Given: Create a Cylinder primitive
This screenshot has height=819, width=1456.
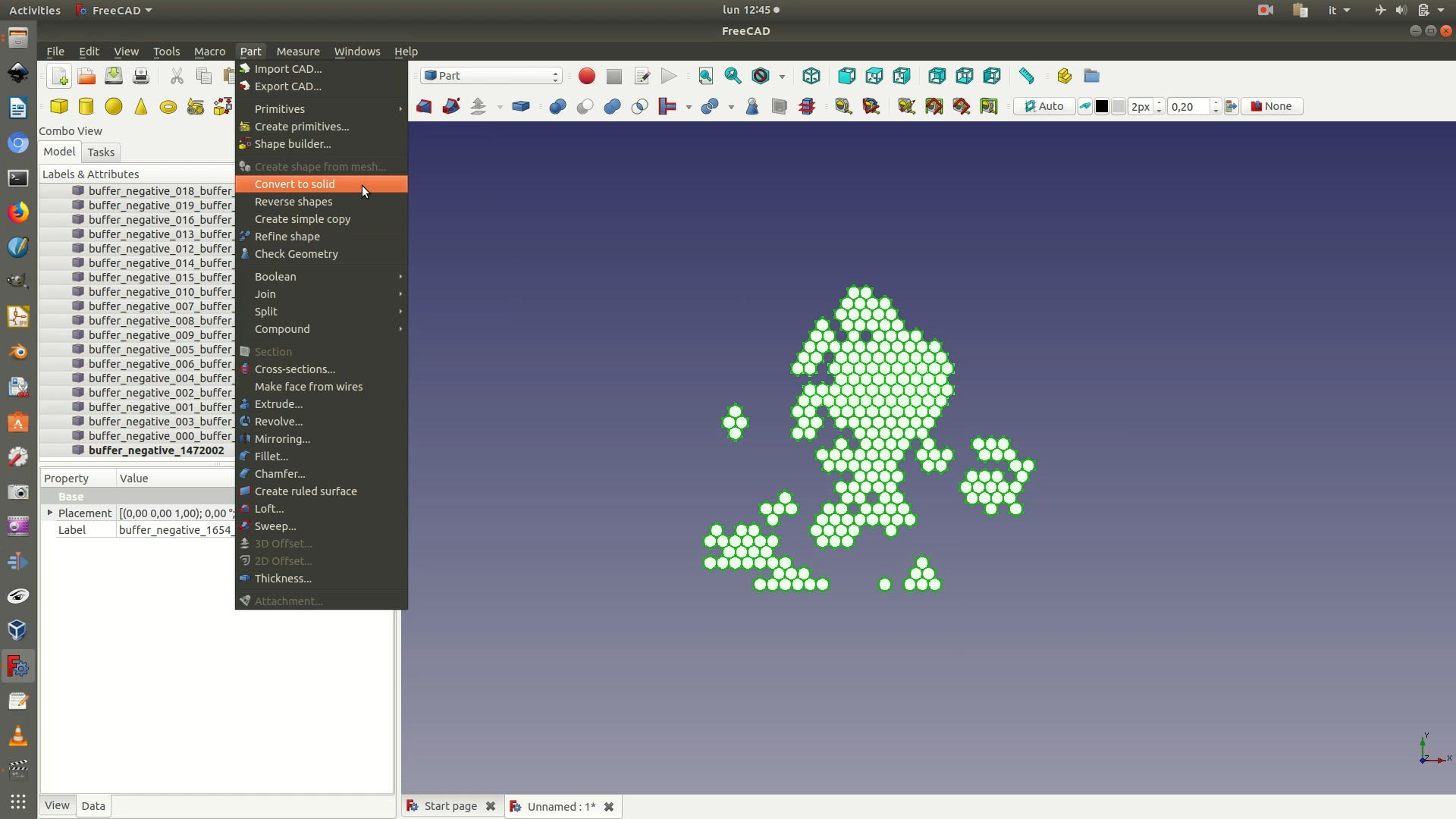Looking at the screenshot, I should click(86, 106).
